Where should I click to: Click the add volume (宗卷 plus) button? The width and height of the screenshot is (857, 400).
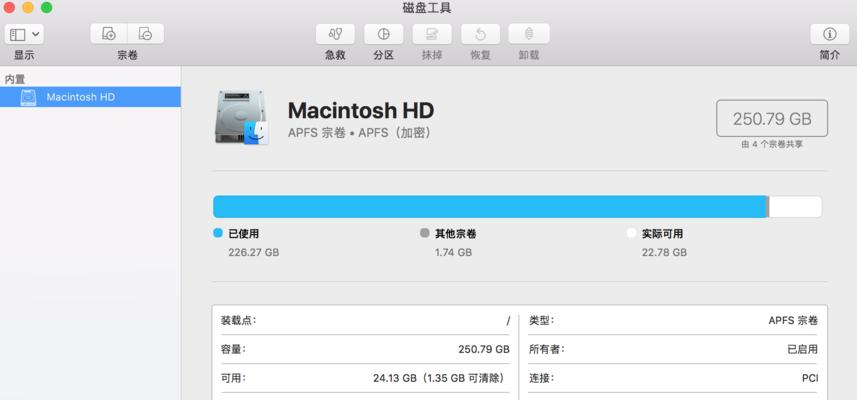pyautogui.click(x=109, y=34)
